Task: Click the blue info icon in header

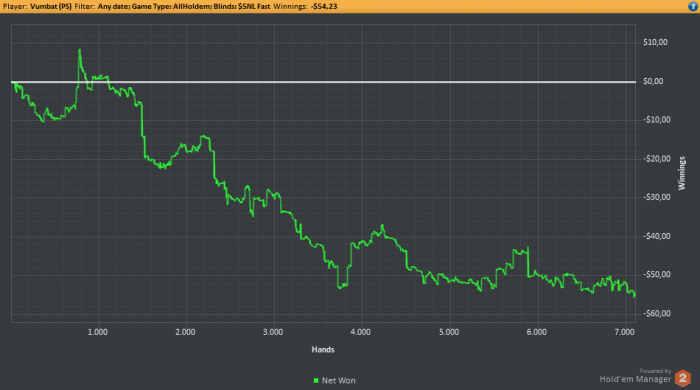Action: [693, 6]
